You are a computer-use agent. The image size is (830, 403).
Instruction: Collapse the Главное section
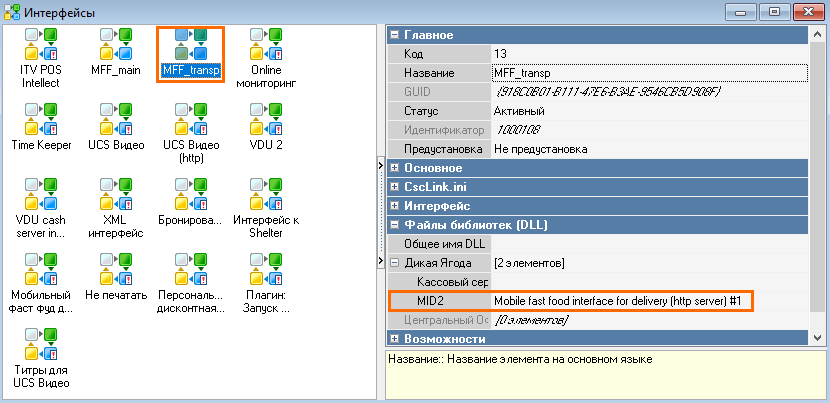click(x=395, y=35)
